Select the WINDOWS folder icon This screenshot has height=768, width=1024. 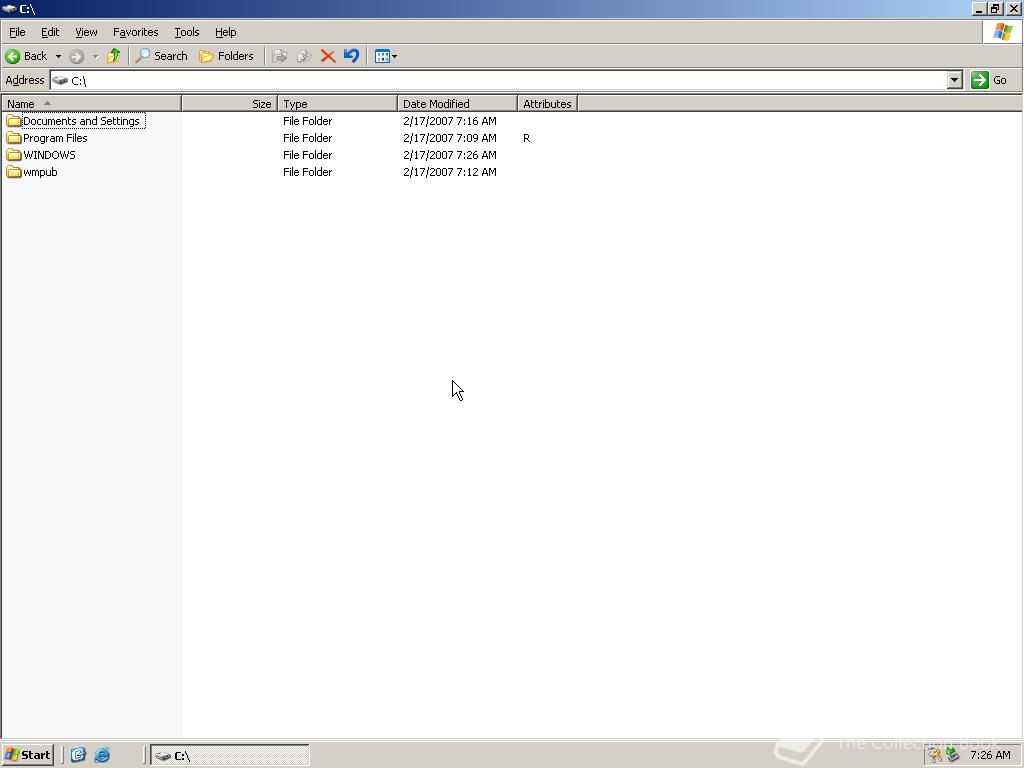click(x=14, y=155)
